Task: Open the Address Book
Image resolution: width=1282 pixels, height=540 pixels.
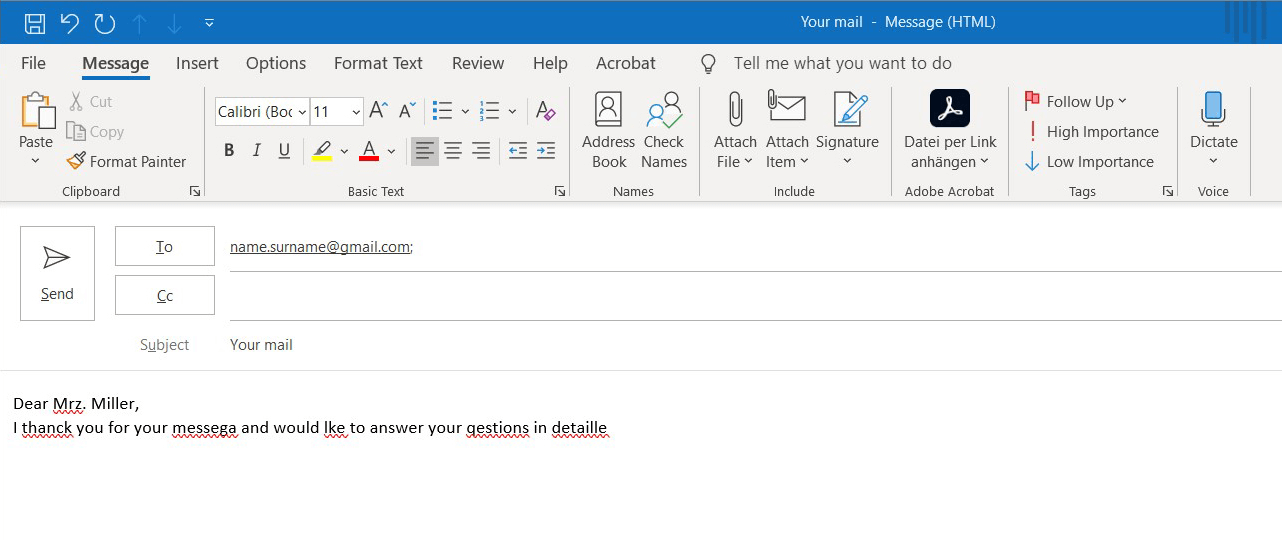Action: point(608,130)
